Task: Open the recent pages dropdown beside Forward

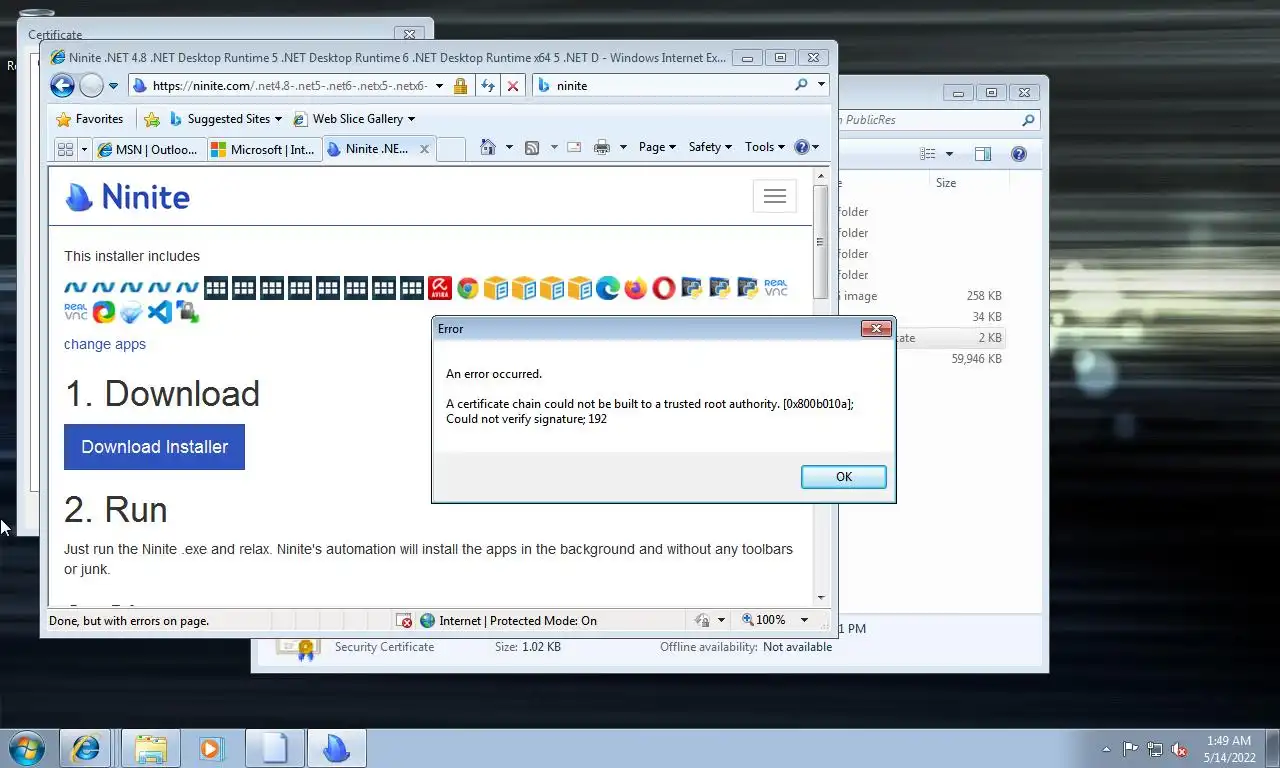Action: pyautogui.click(x=113, y=86)
